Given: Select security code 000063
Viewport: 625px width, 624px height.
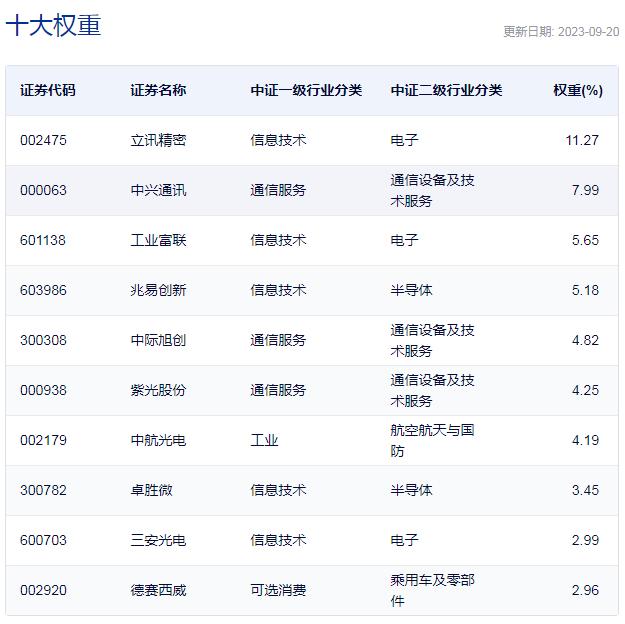Looking at the screenshot, I should 43,190.
